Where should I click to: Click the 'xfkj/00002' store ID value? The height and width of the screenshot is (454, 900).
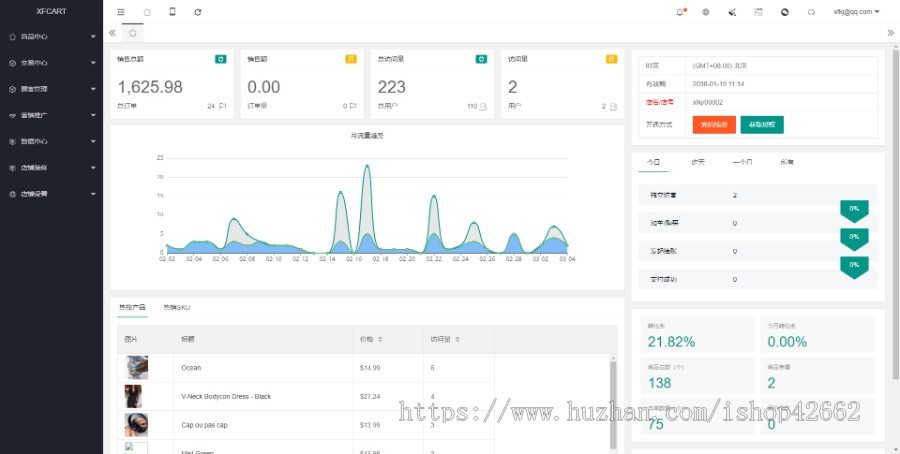708,102
